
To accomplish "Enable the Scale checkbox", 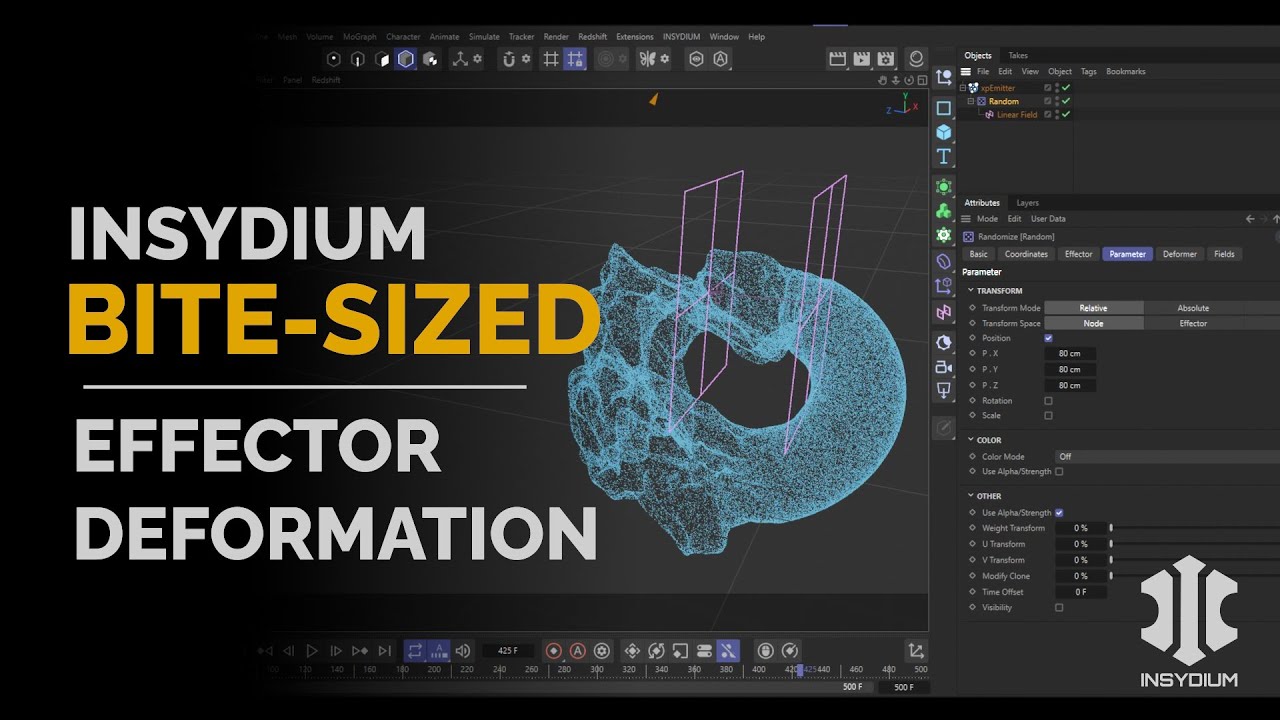I will 1048,415.
